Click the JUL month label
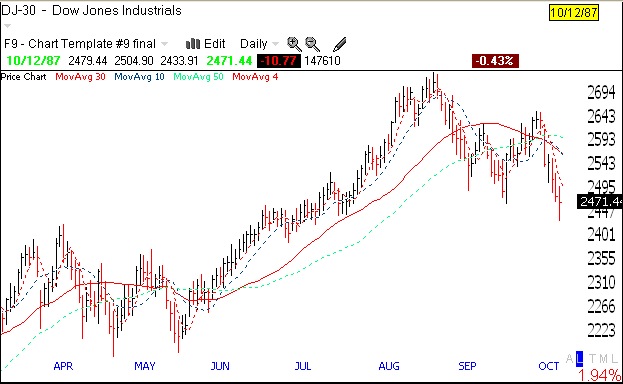Image resolution: width=623 pixels, height=384 pixels. click(x=303, y=366)
